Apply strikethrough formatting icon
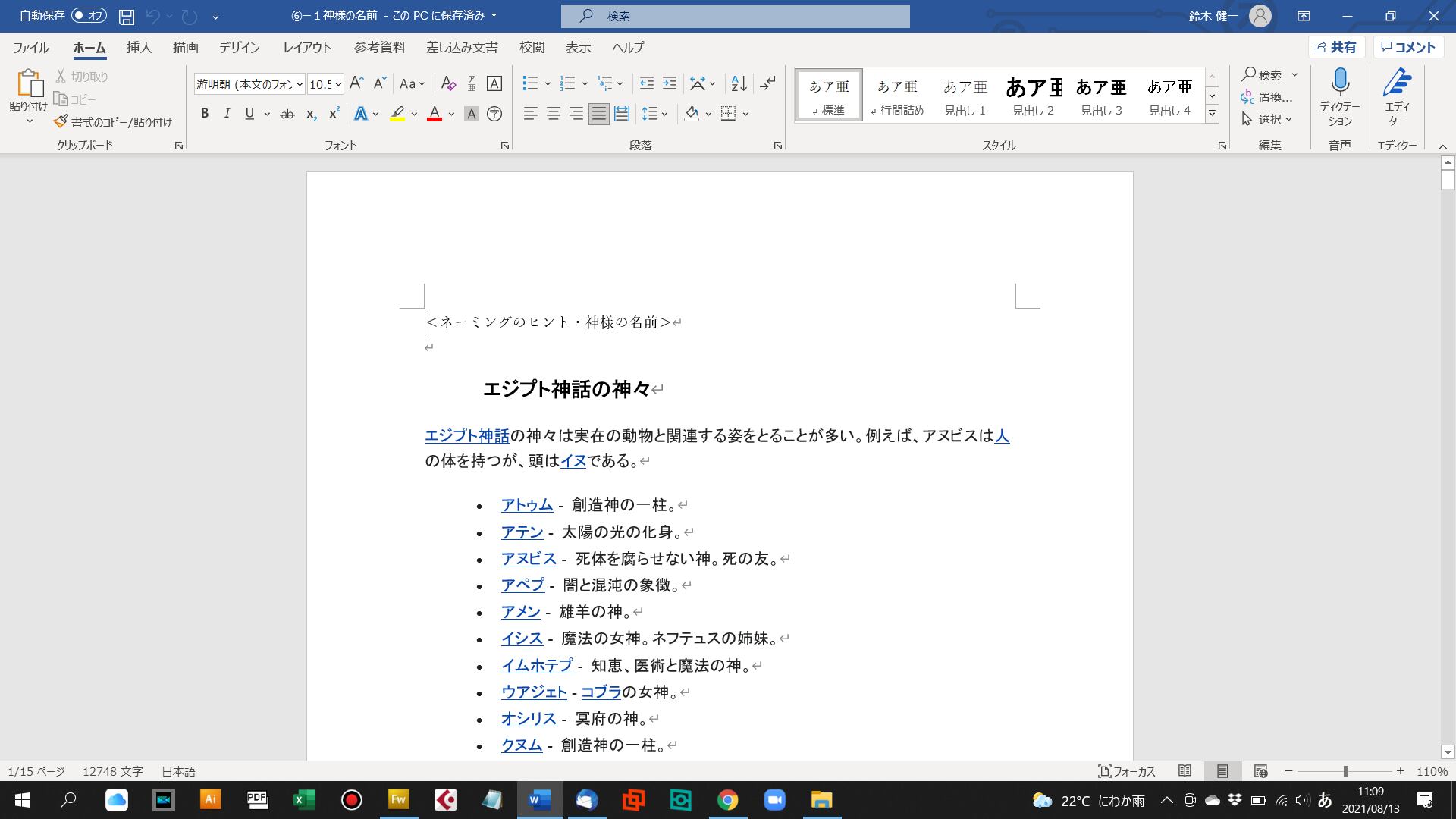 click(287, 115)
